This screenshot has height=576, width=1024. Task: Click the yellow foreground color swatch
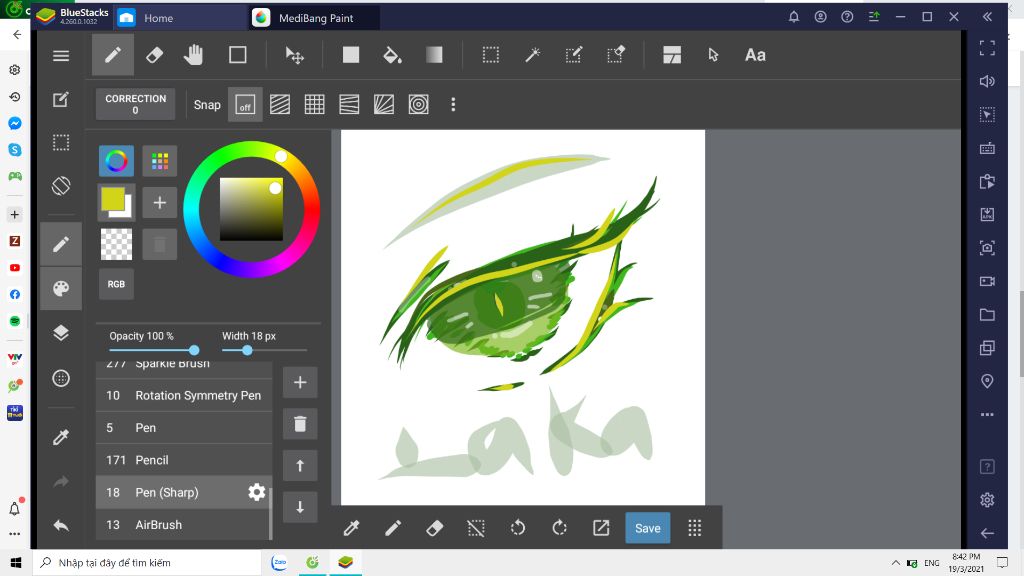[x=113, y=199]
